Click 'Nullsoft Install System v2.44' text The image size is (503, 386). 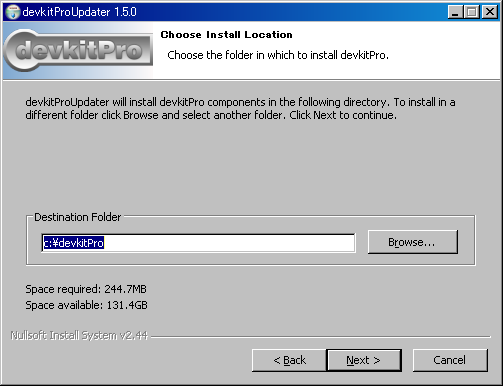[x=79, y=335]
